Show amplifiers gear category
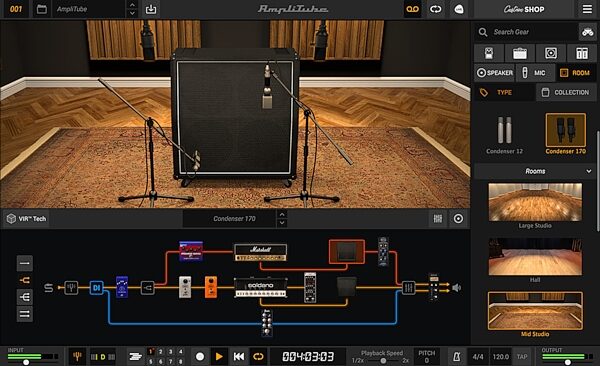Viewport: 600px width, 366px height. [x=520, y=53]
